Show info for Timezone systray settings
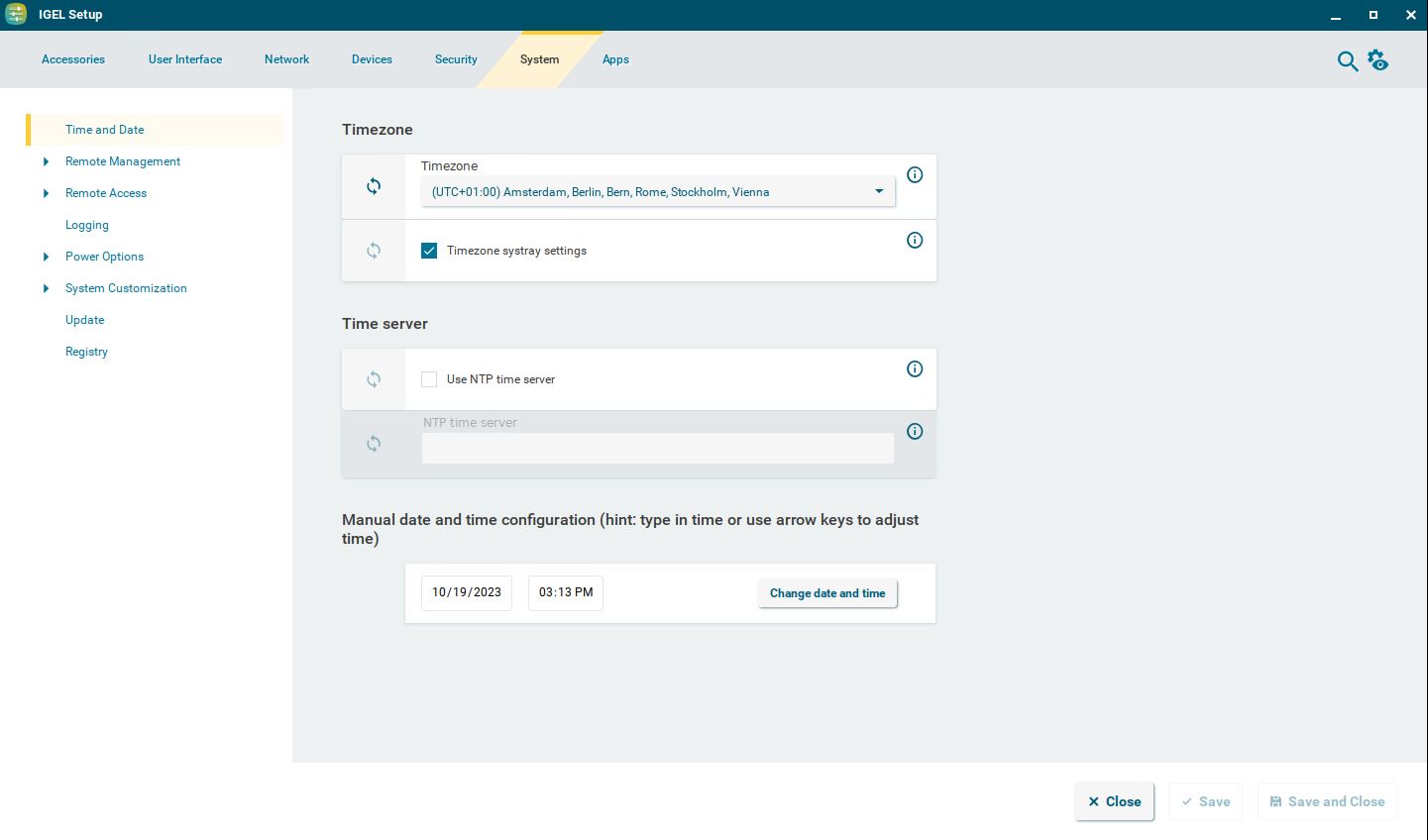This screenshot has width=1428, height=840. 915,241
